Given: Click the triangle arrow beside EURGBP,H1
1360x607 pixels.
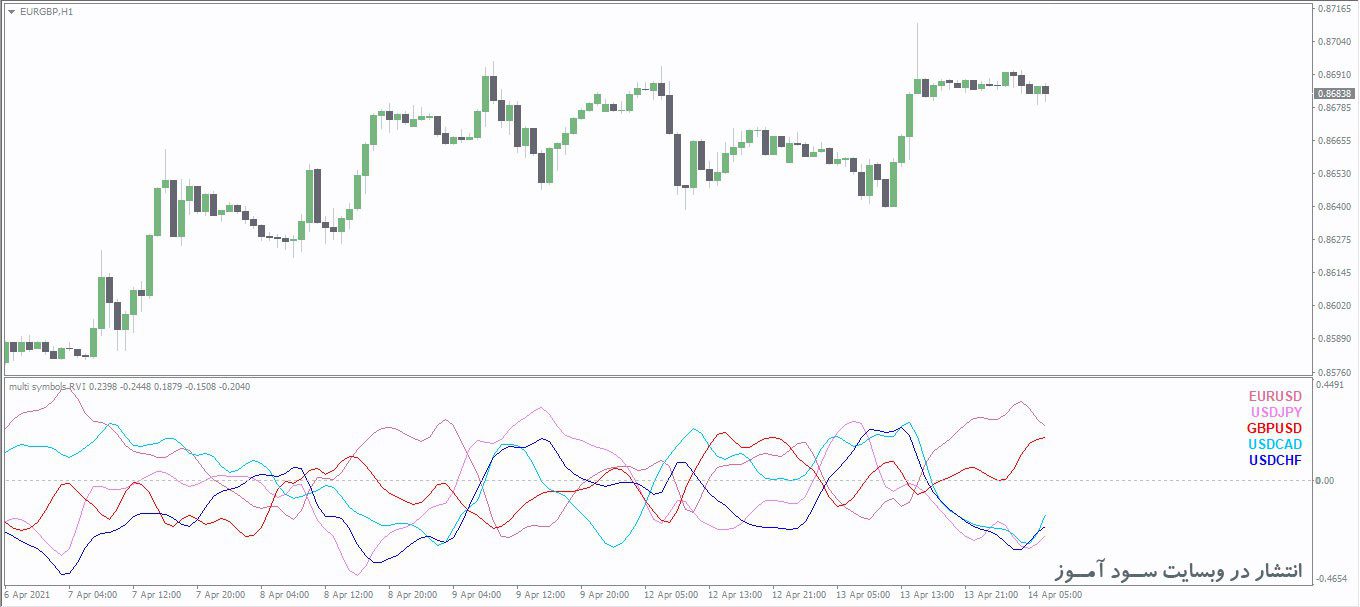Looking at the screenshot, I should pyautogui.click(x=11, y=12).
